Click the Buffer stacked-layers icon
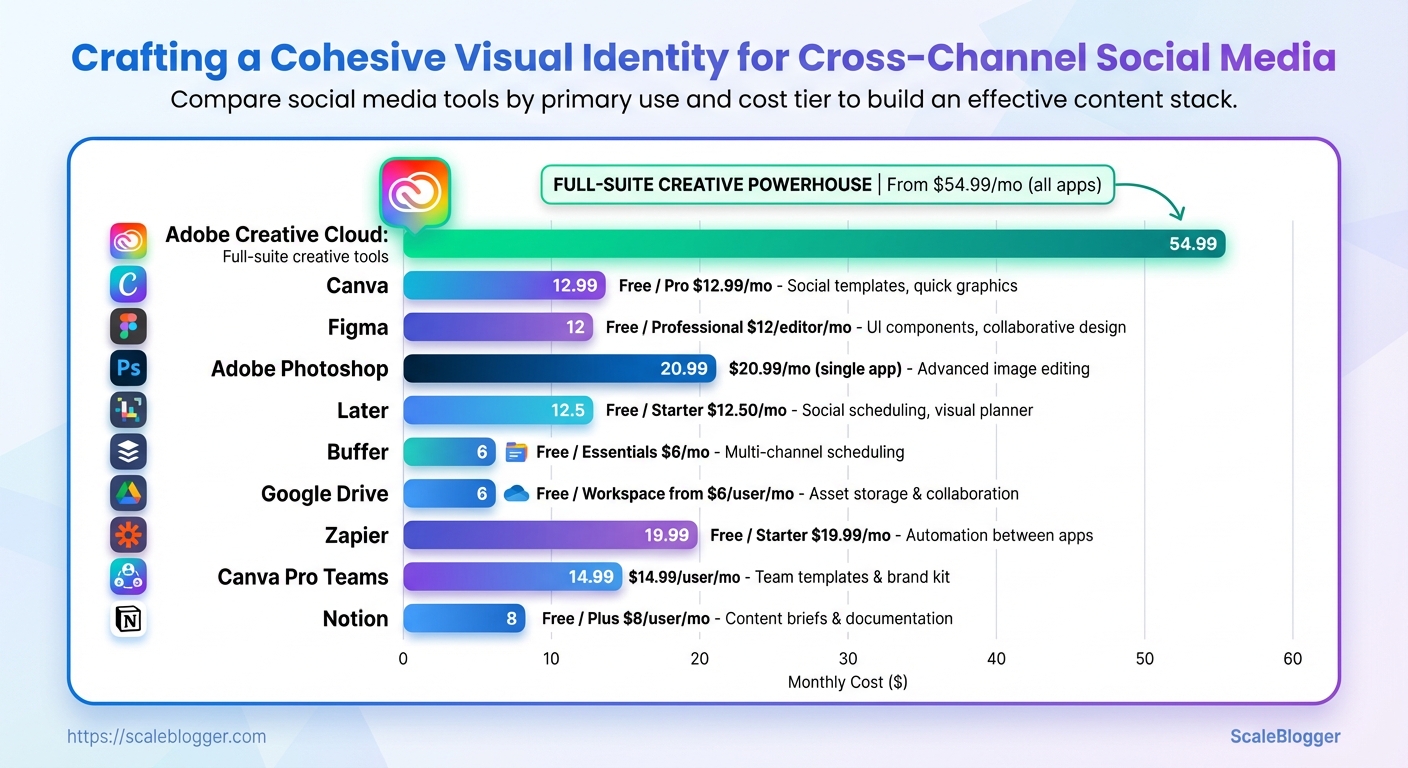1408x768 pixels. [x=128, y=452]
